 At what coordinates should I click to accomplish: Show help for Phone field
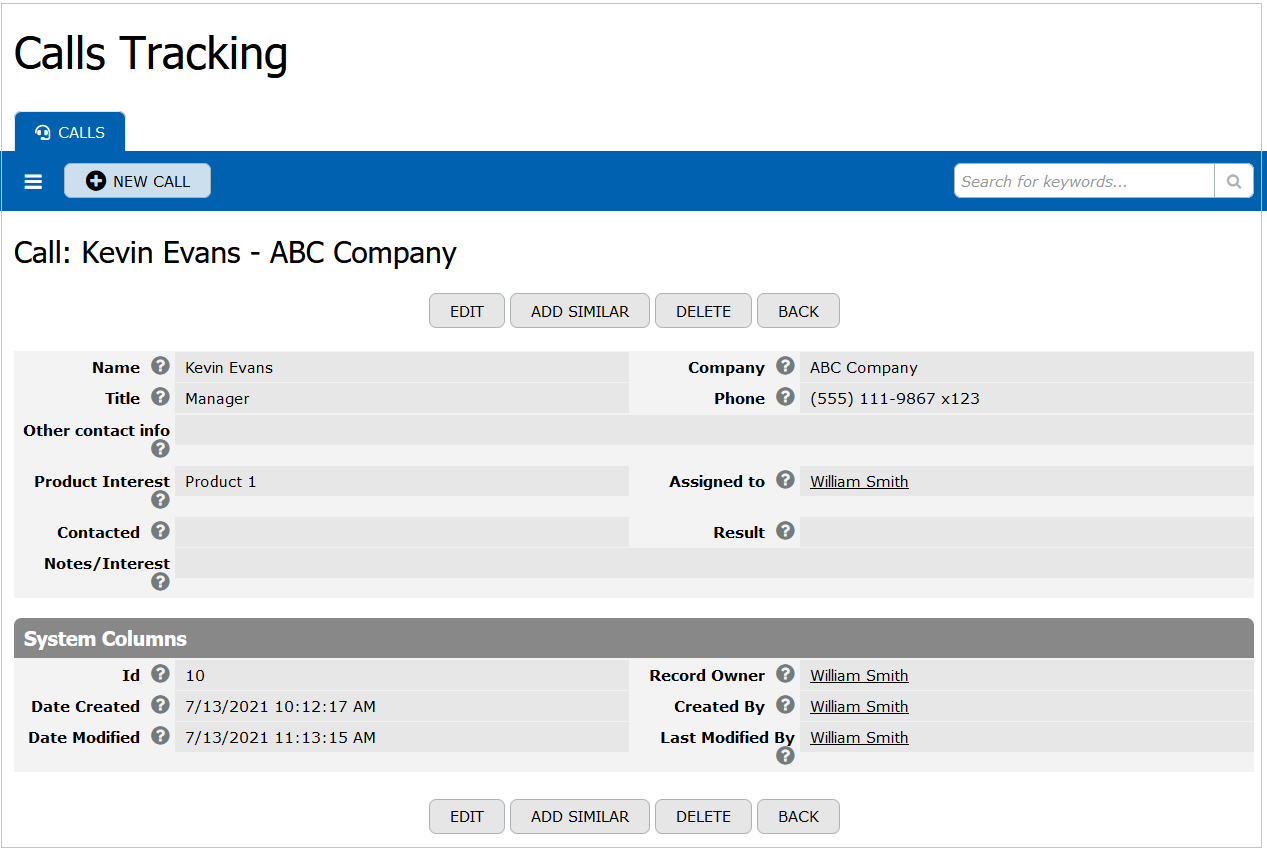[x=785, y=398]
